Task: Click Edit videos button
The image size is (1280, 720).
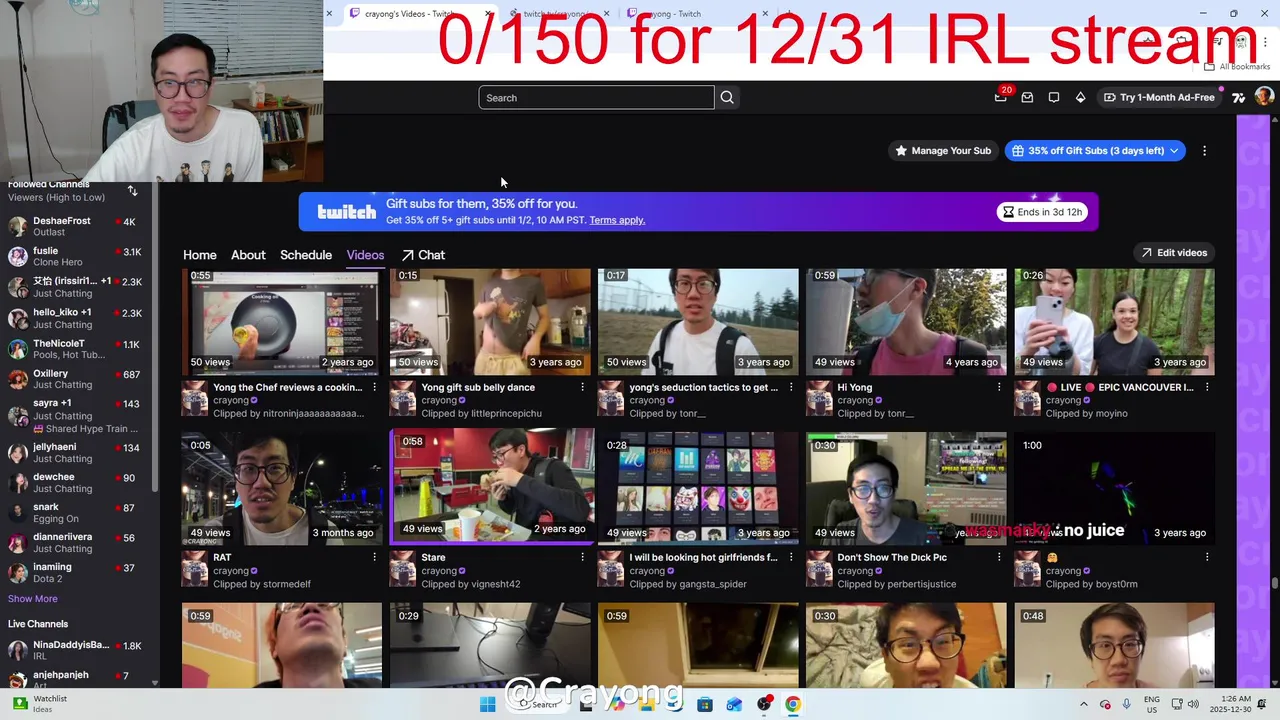Action: [x=1174, y=253]
